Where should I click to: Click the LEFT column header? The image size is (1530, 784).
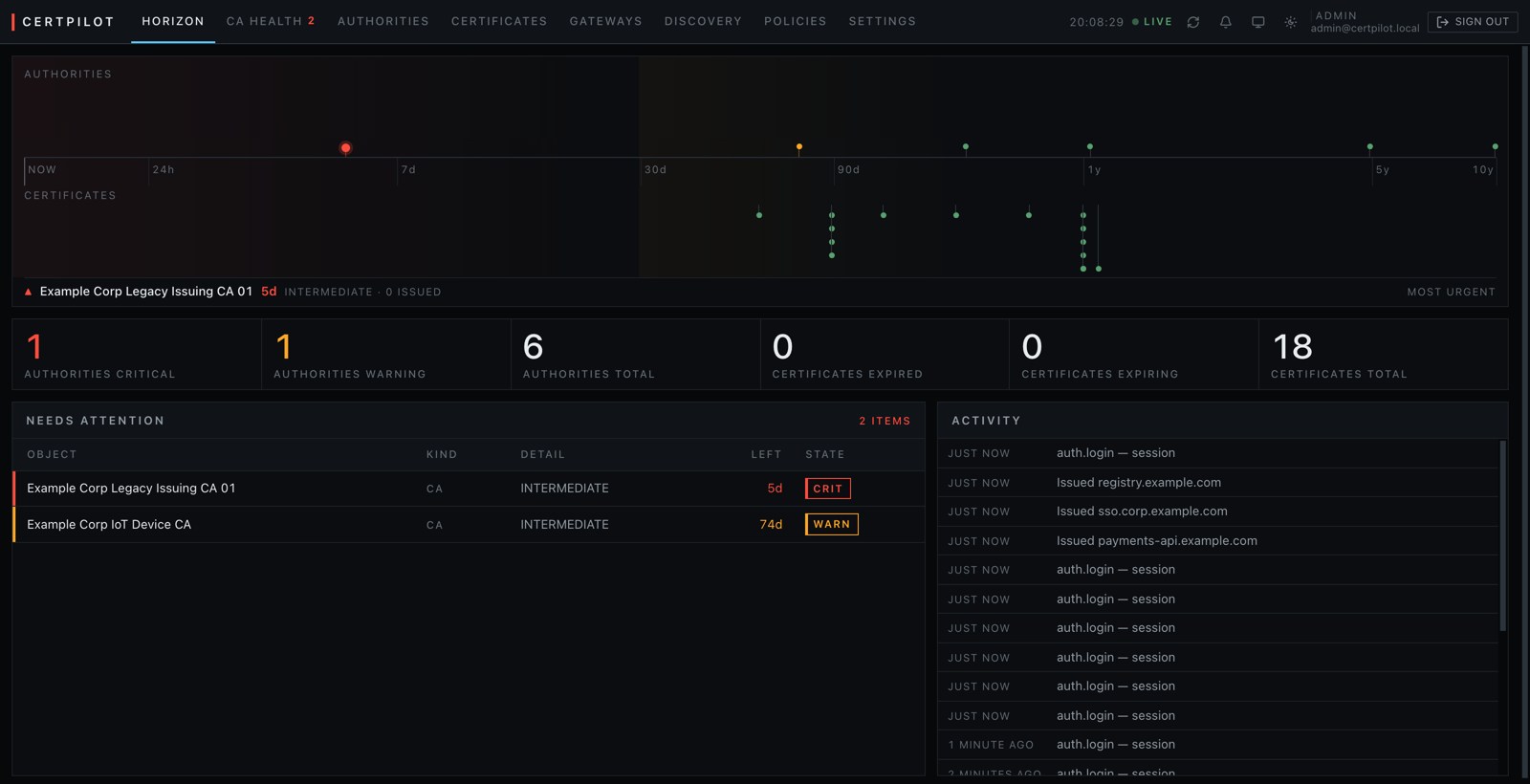766,455
